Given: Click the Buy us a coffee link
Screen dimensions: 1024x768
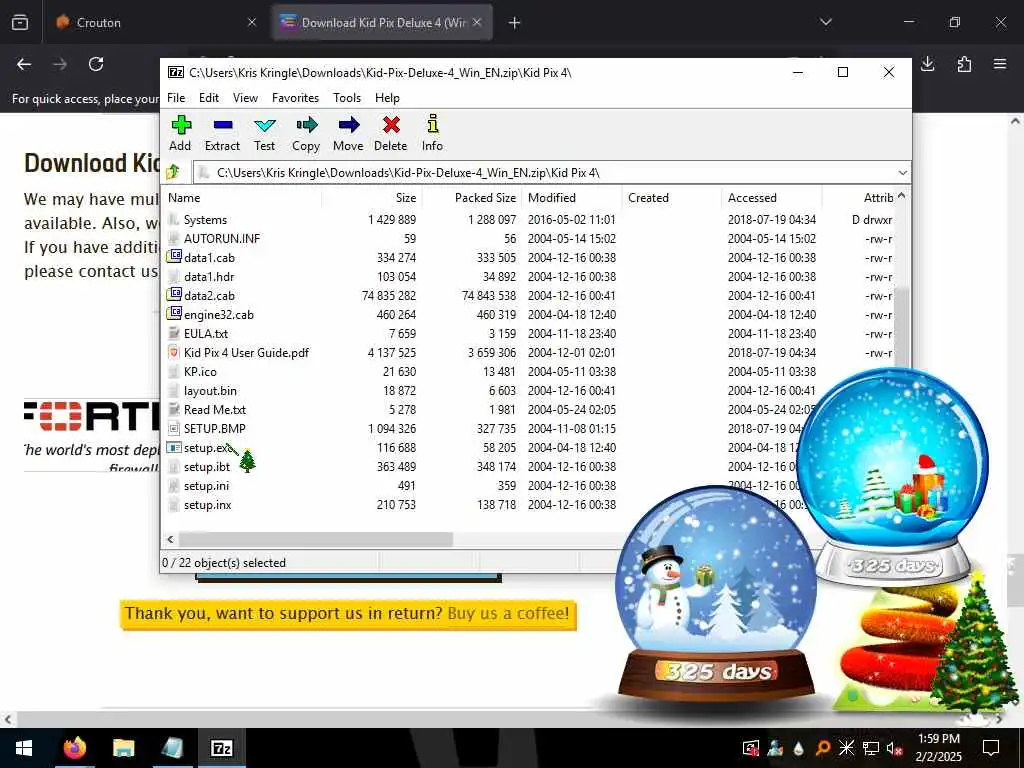Looking at the screenshot, I should click(508, 613).
